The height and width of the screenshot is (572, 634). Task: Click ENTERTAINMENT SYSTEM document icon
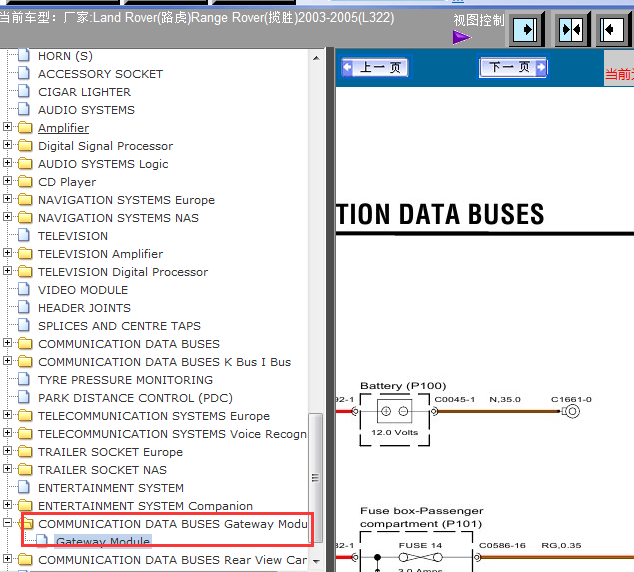point(24,488)
